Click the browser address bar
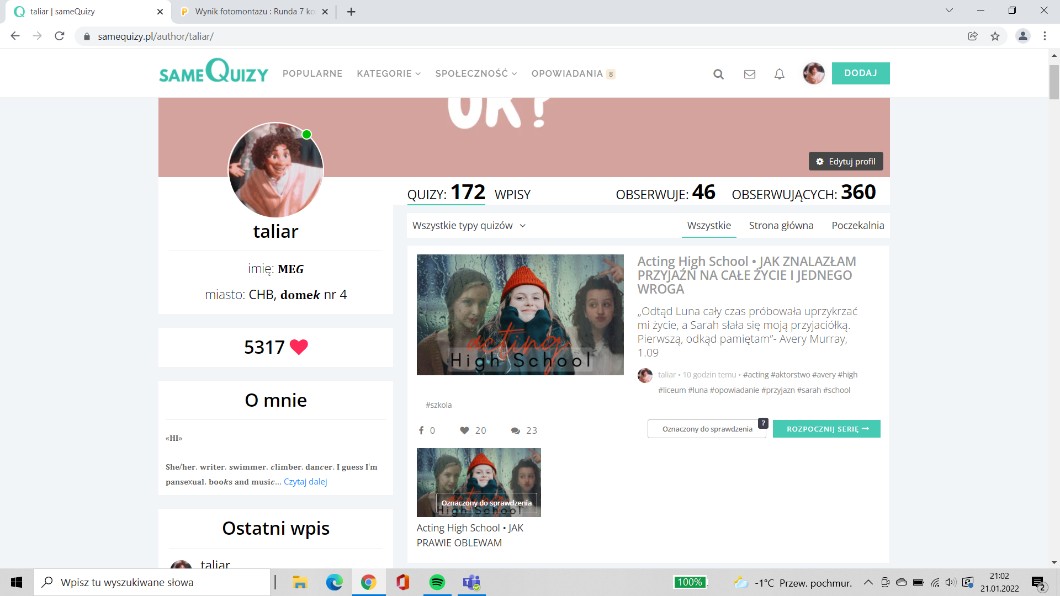 (x=500, y=36)
